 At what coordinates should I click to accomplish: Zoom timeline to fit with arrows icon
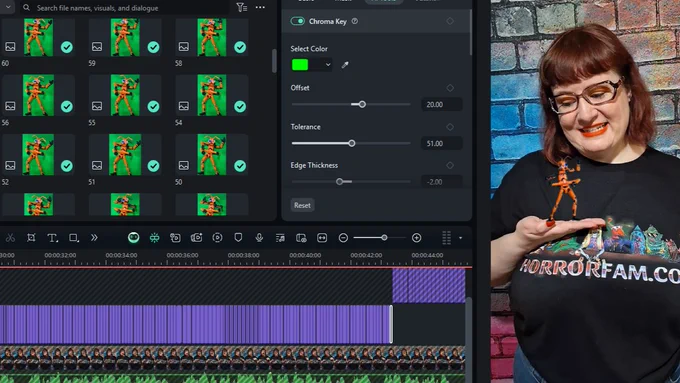tap(322, 238)
